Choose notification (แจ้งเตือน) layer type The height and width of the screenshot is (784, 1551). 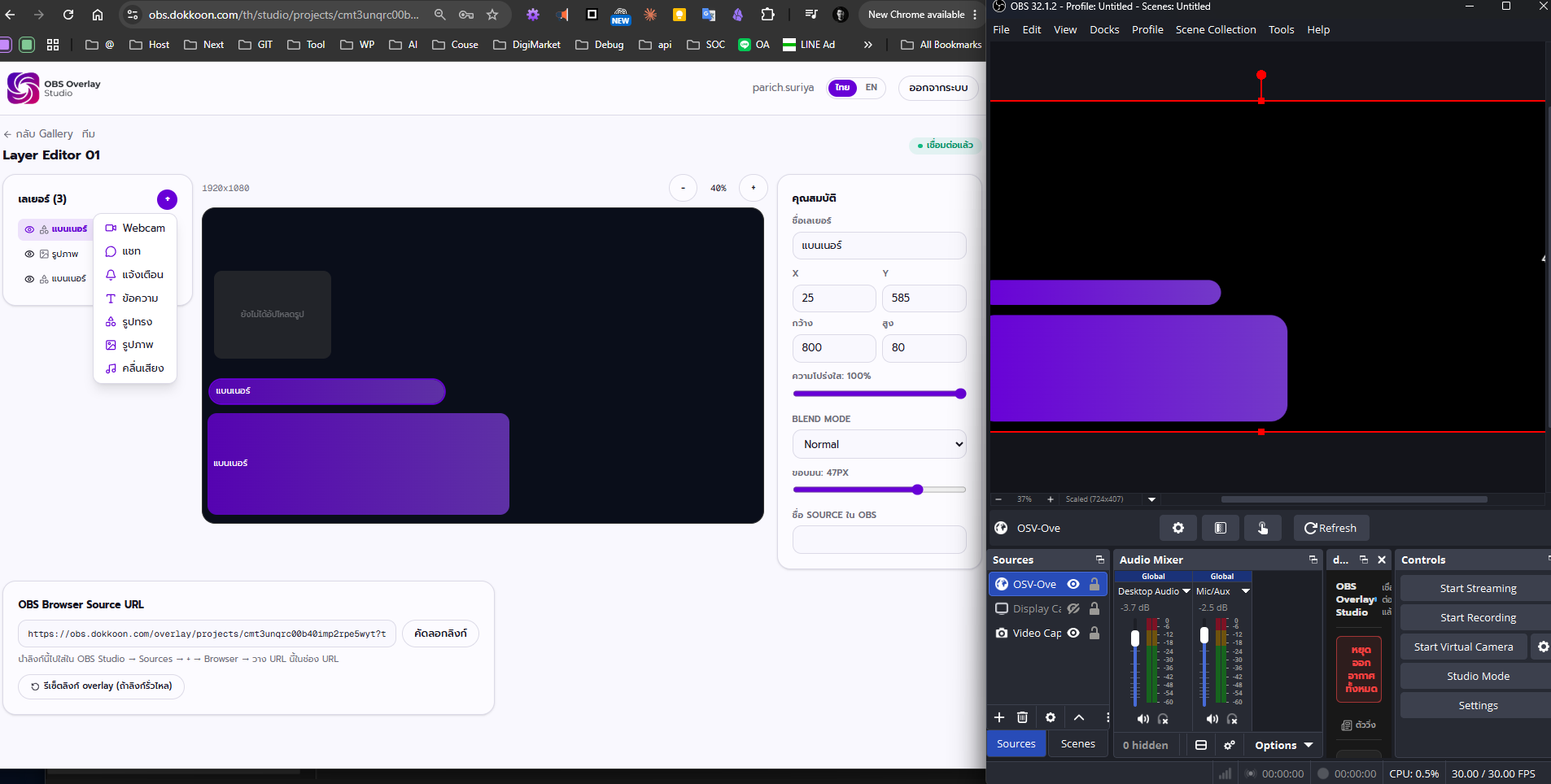[135, 275]
